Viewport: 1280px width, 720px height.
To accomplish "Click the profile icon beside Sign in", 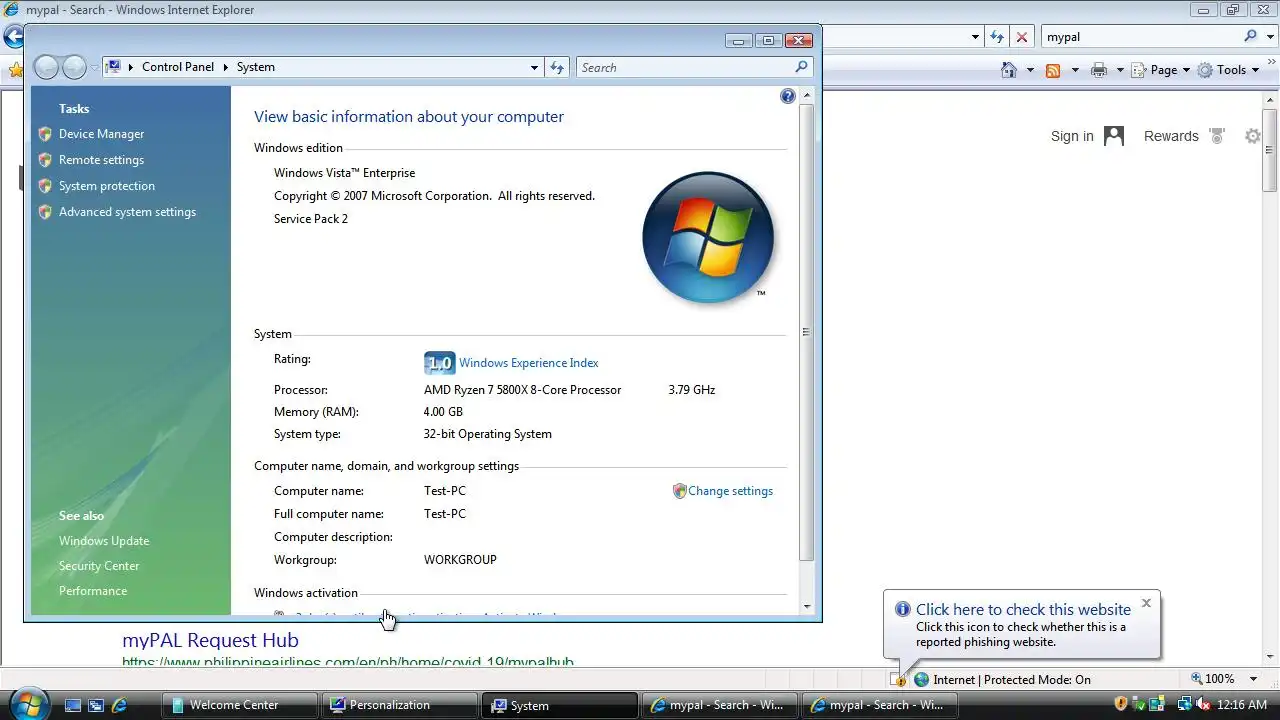I will 1114,136.
